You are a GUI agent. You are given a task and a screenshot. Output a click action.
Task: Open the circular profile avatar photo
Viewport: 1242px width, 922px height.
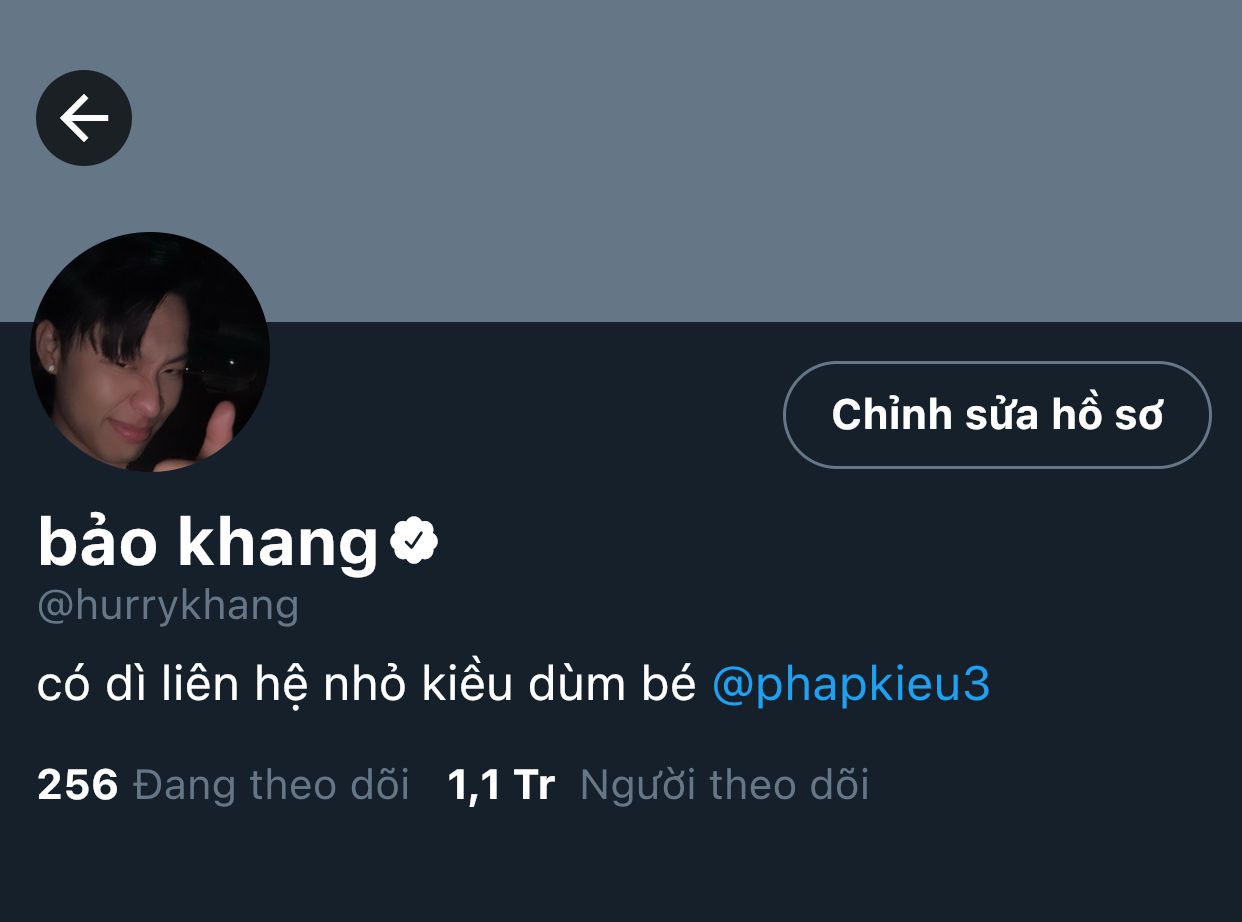click(x=150, y=352)
